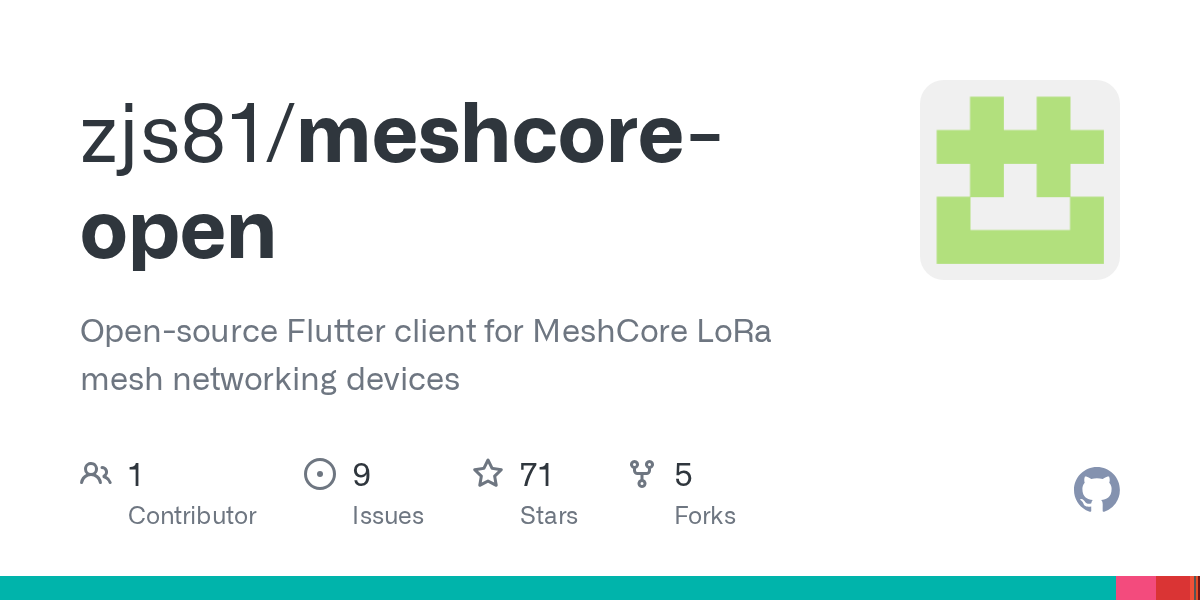Click the issues count 9
The width and height of the screenshot is (1200, 600).
(361, 474)
